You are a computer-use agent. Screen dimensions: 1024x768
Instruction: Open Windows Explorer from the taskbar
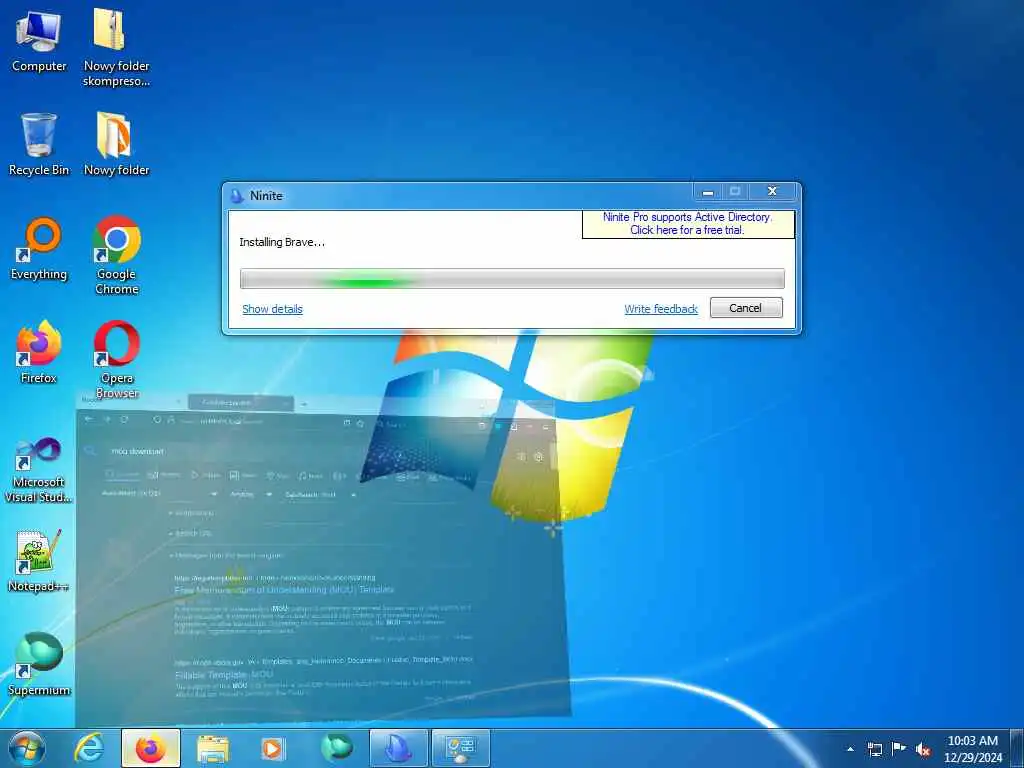pos(212,748)
